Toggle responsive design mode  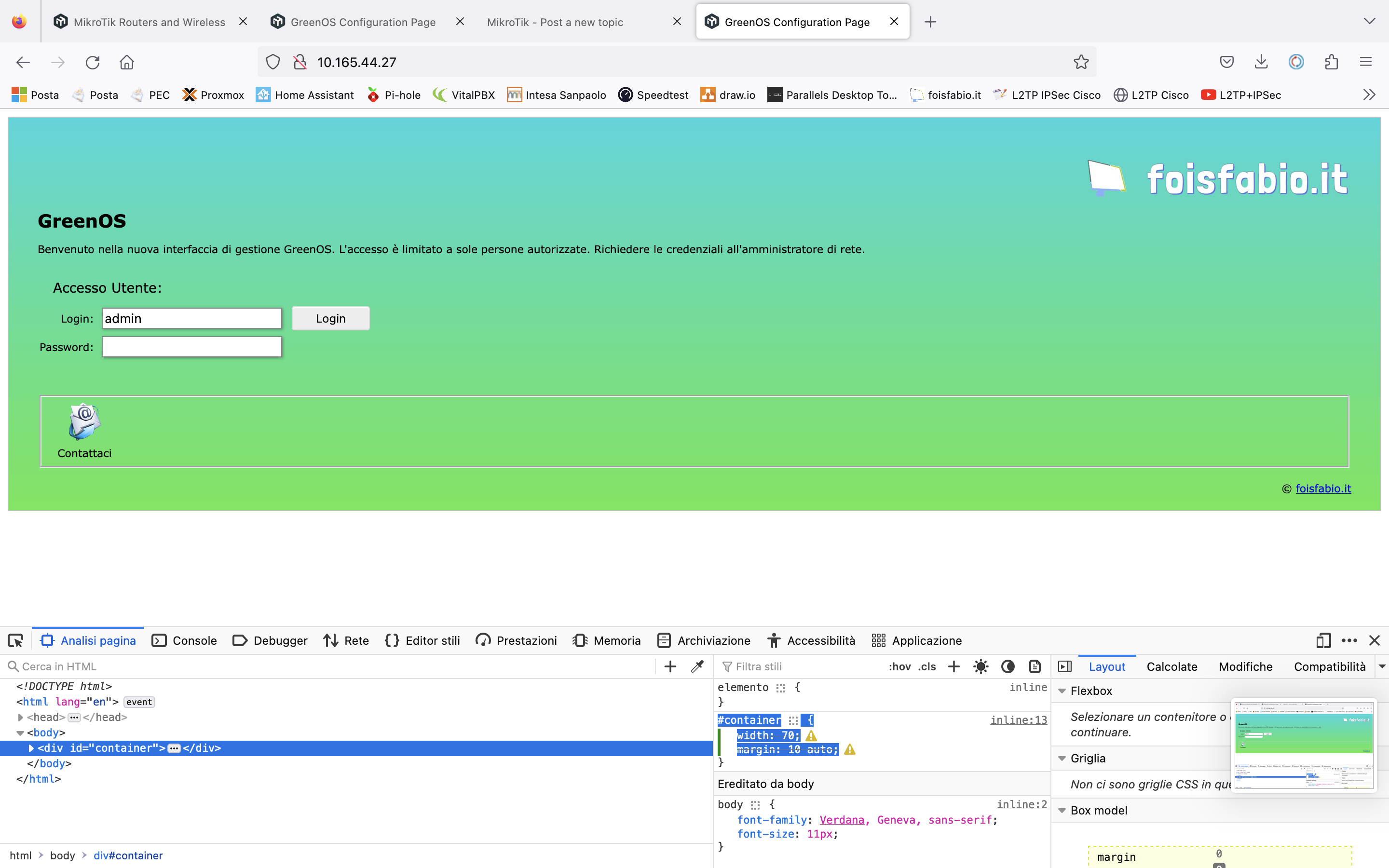click(x=1323, y=640)
